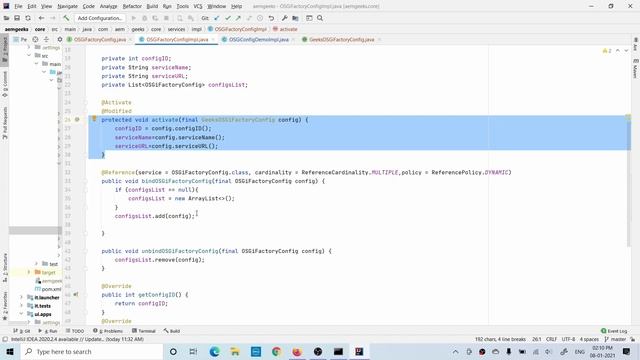This screenshot has width=640, height=360.
Task: Open Project panel gear options
Action: [60, 40]
